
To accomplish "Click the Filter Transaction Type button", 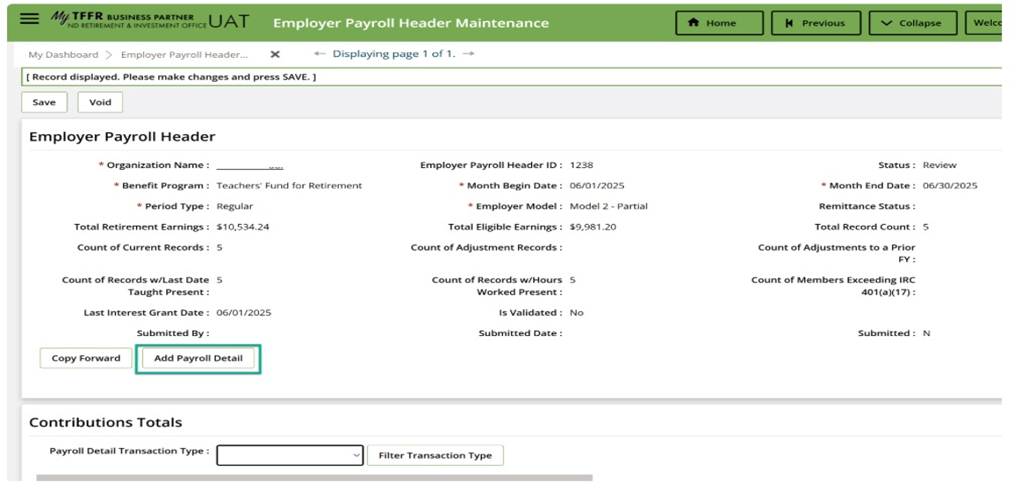I will pyautogui.click(x=435, y=455).
